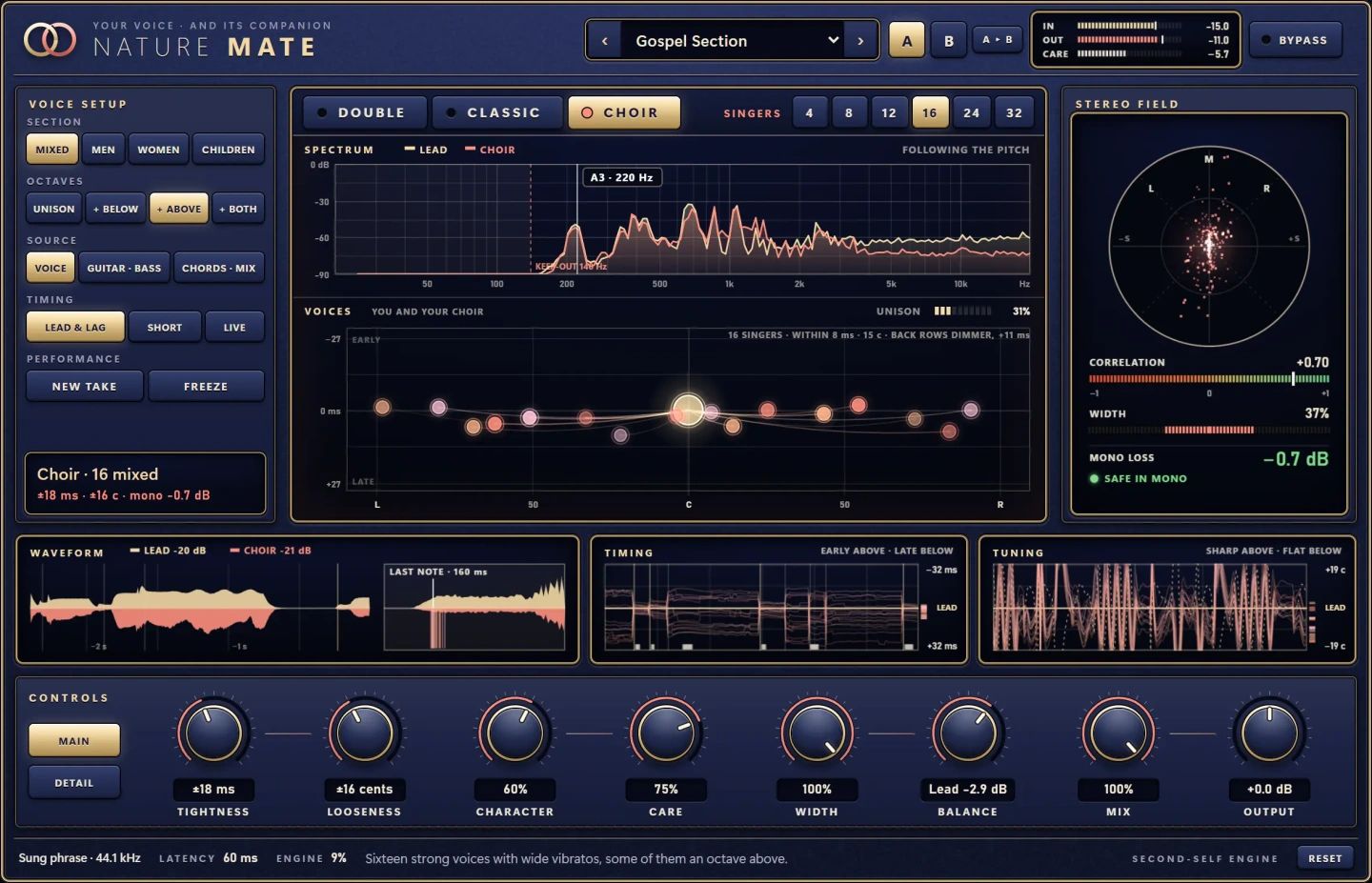Choose the Mixed voice section
Screen dimensions: 1372x883
51,150
